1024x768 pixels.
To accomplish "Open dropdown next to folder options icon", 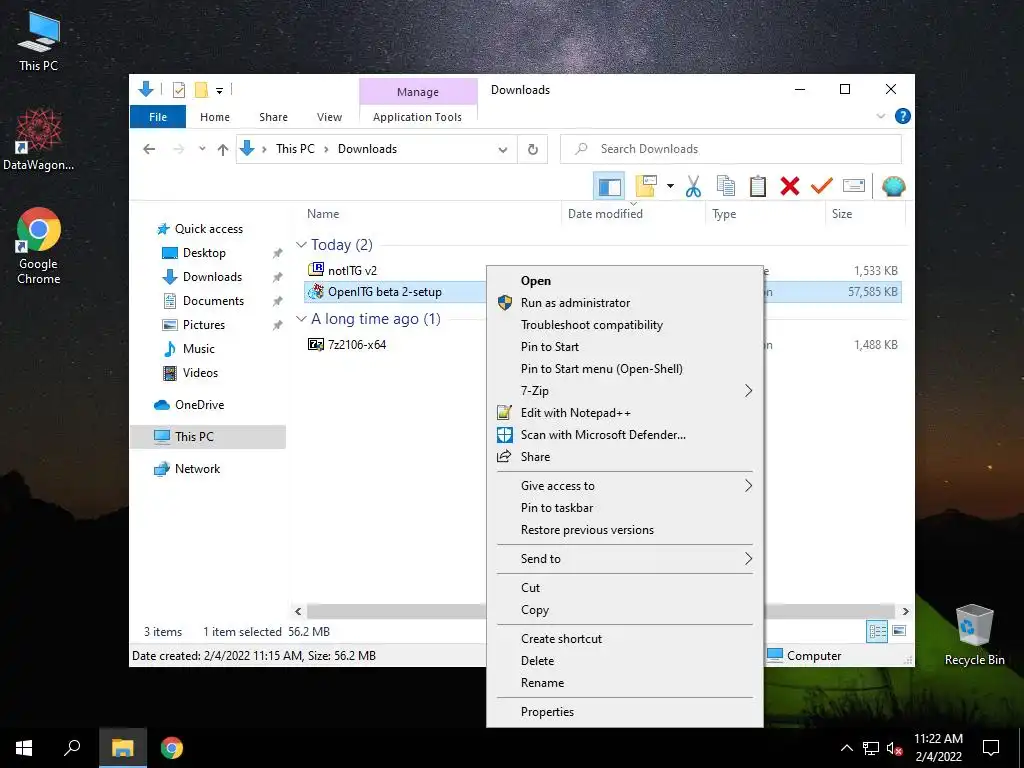I will coord(670,186).
